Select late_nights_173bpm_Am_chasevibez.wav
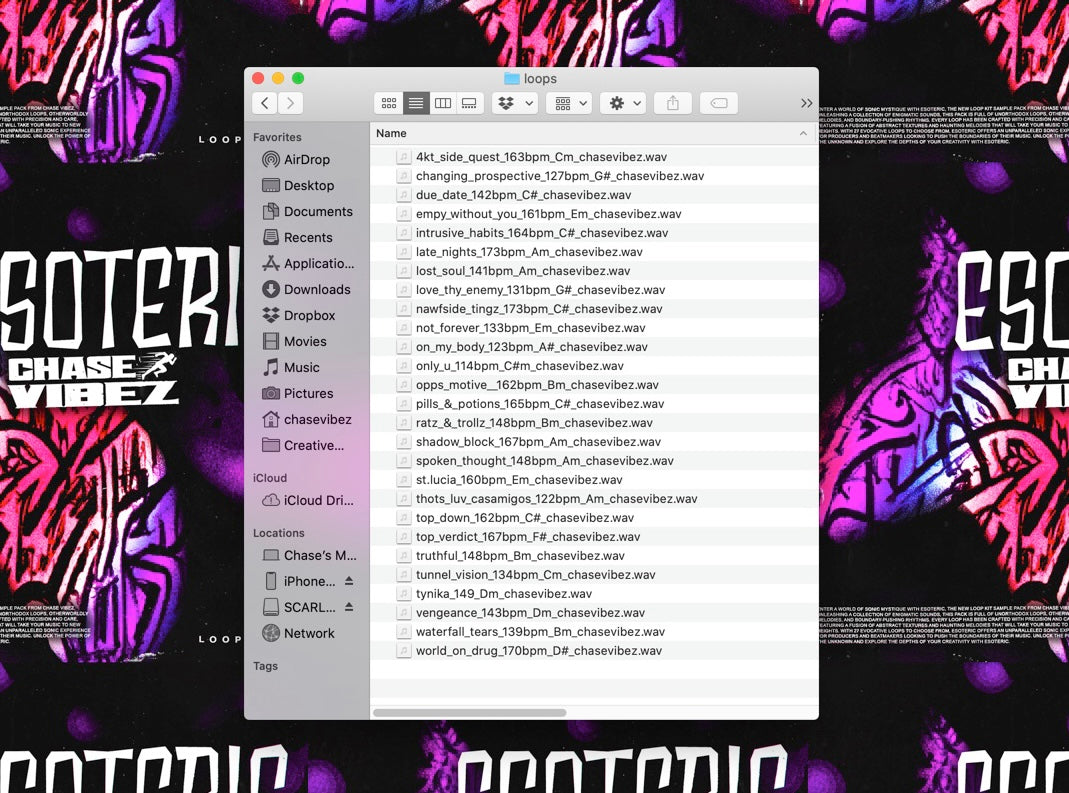Viewport: 1069px width, 793px height. tap(594, 252)
